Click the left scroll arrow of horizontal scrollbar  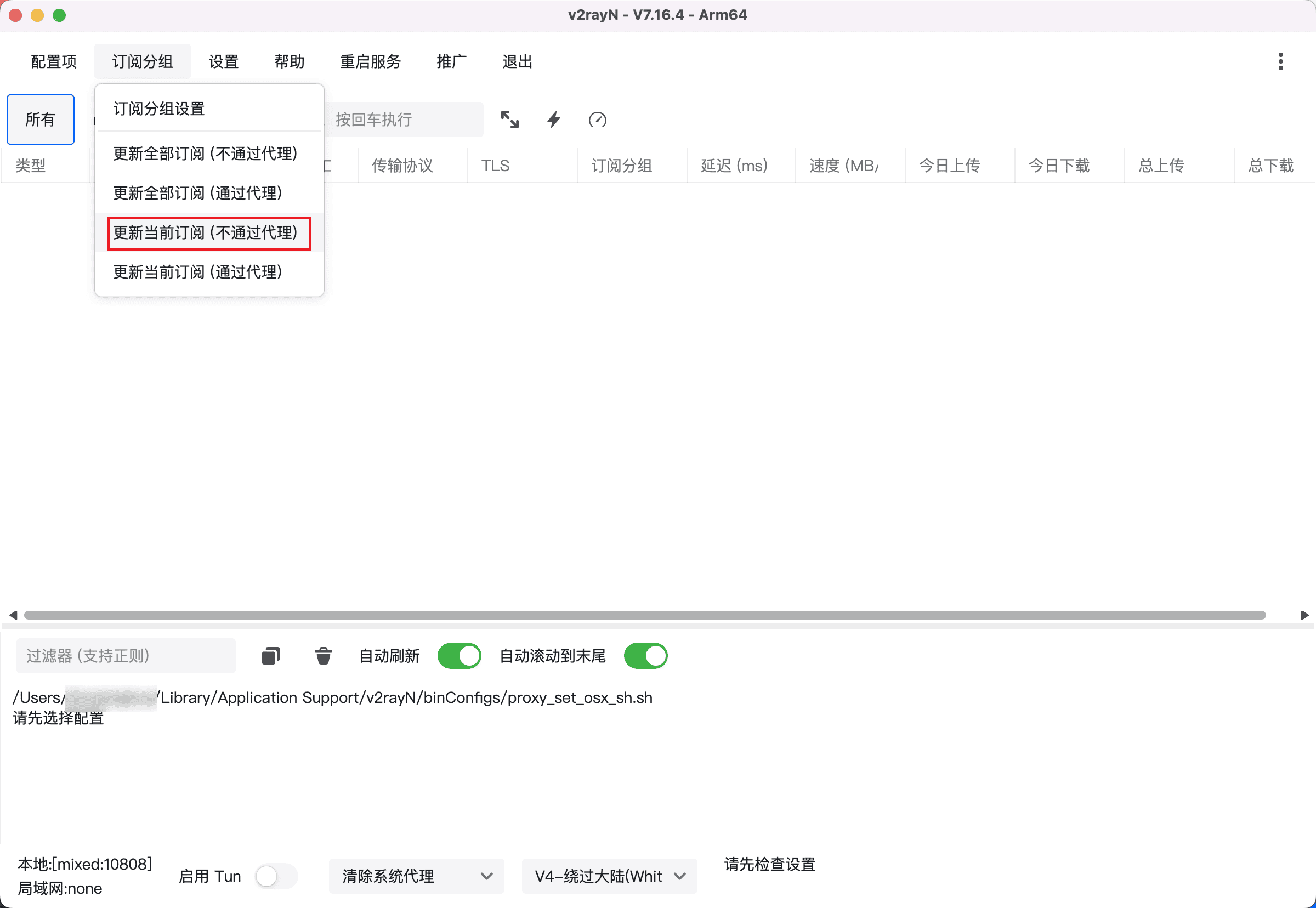13,615
